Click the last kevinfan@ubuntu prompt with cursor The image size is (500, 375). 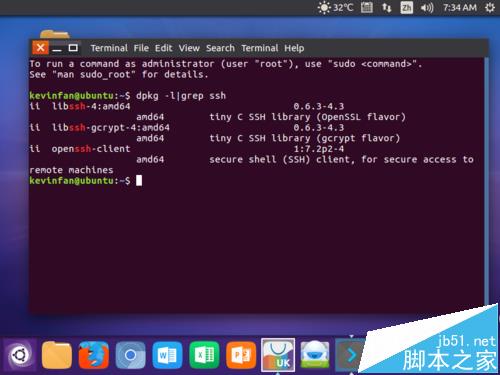pyautogui.click(x=86, y=181)
